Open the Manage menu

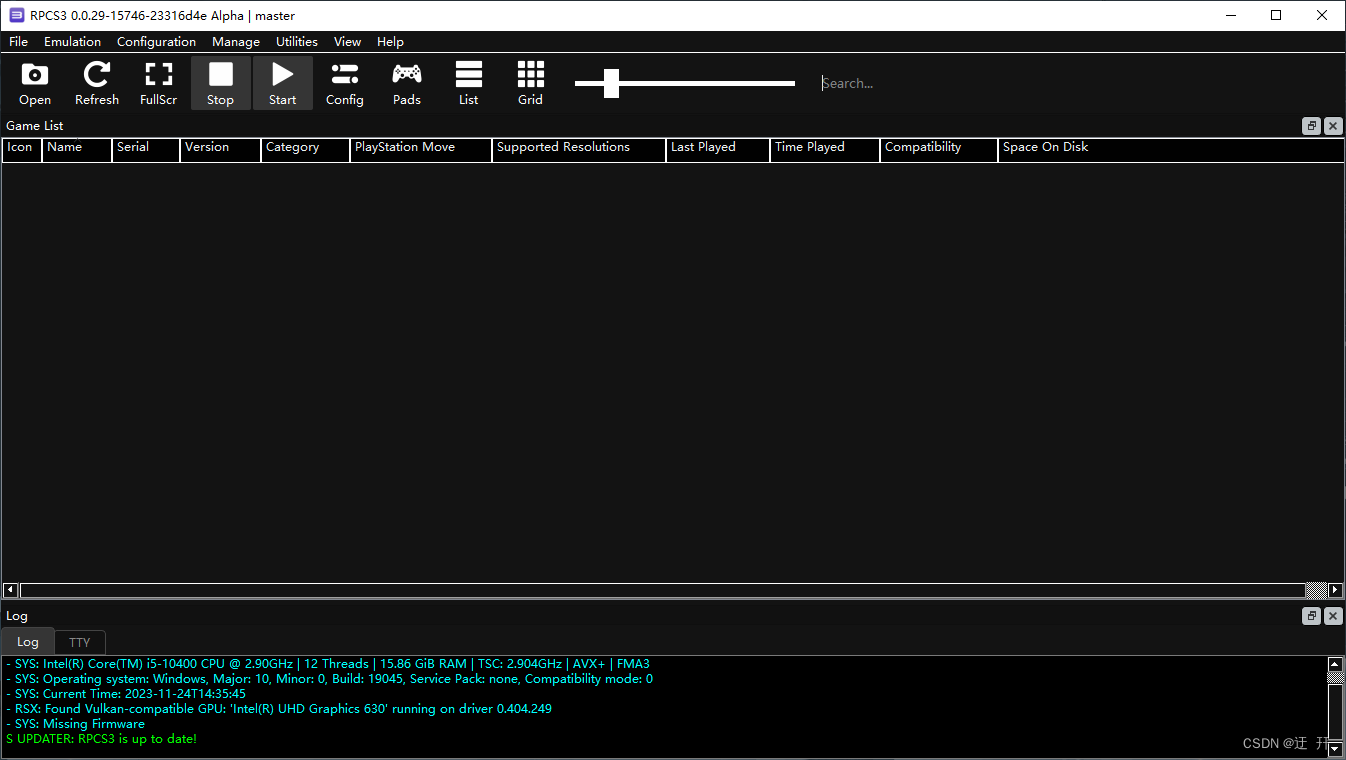pyautogui.click(x=236, y=42)
